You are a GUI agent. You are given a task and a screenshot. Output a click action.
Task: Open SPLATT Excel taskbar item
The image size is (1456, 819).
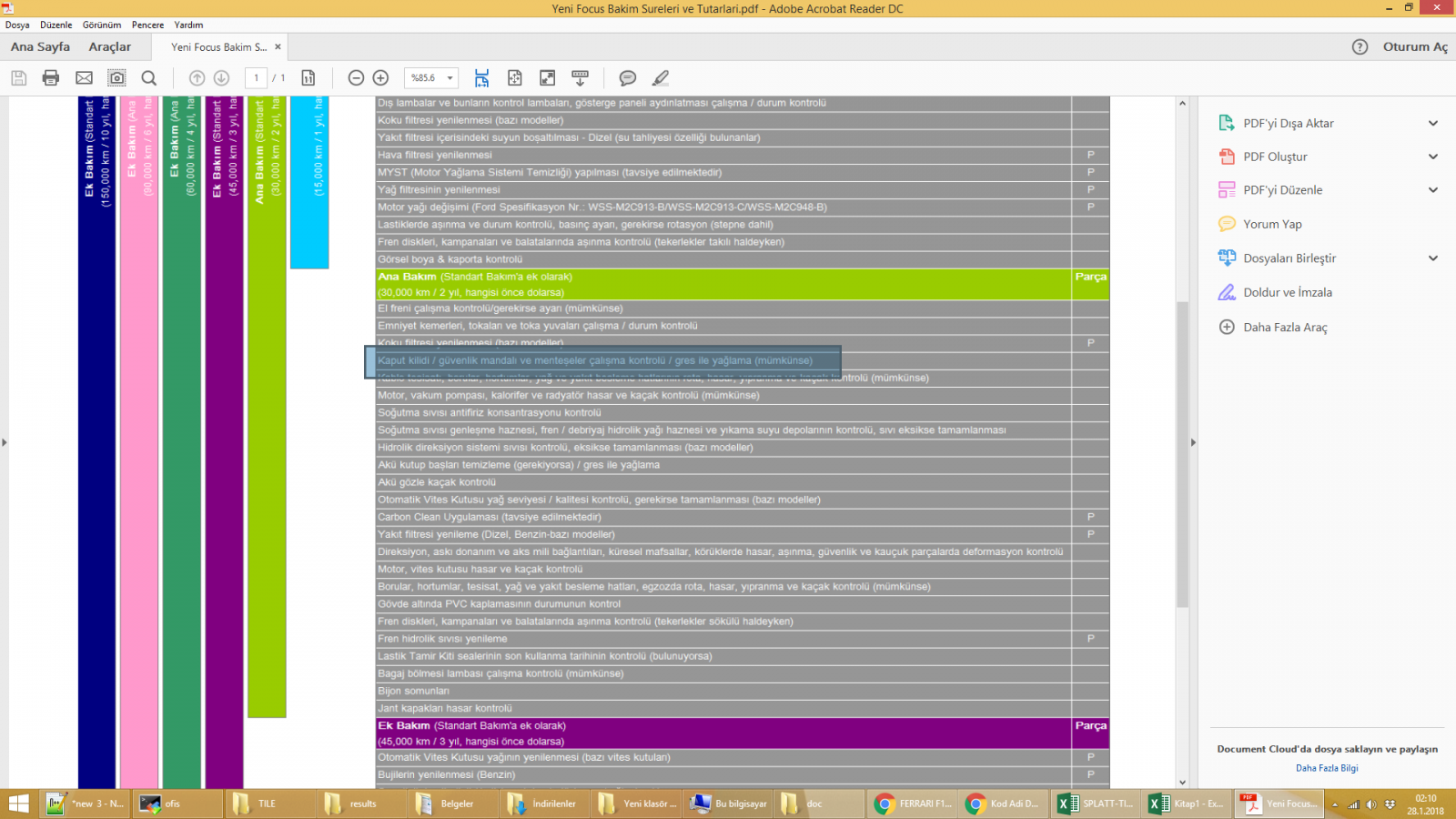tap(1097, 804)
